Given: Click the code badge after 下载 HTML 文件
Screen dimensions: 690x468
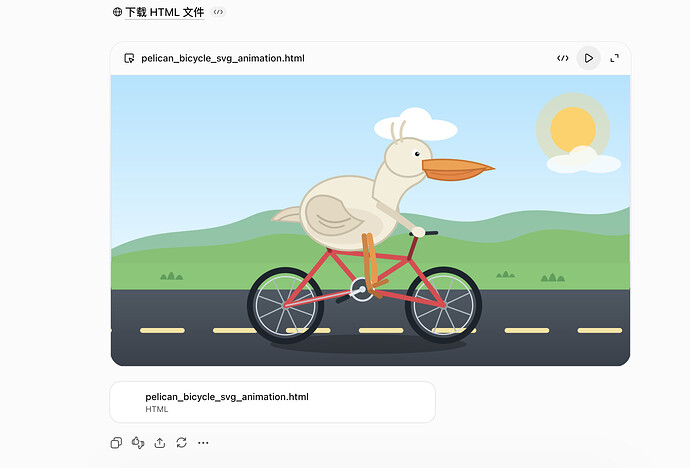Looking at the screenshot, I should (x=218, y=12).
